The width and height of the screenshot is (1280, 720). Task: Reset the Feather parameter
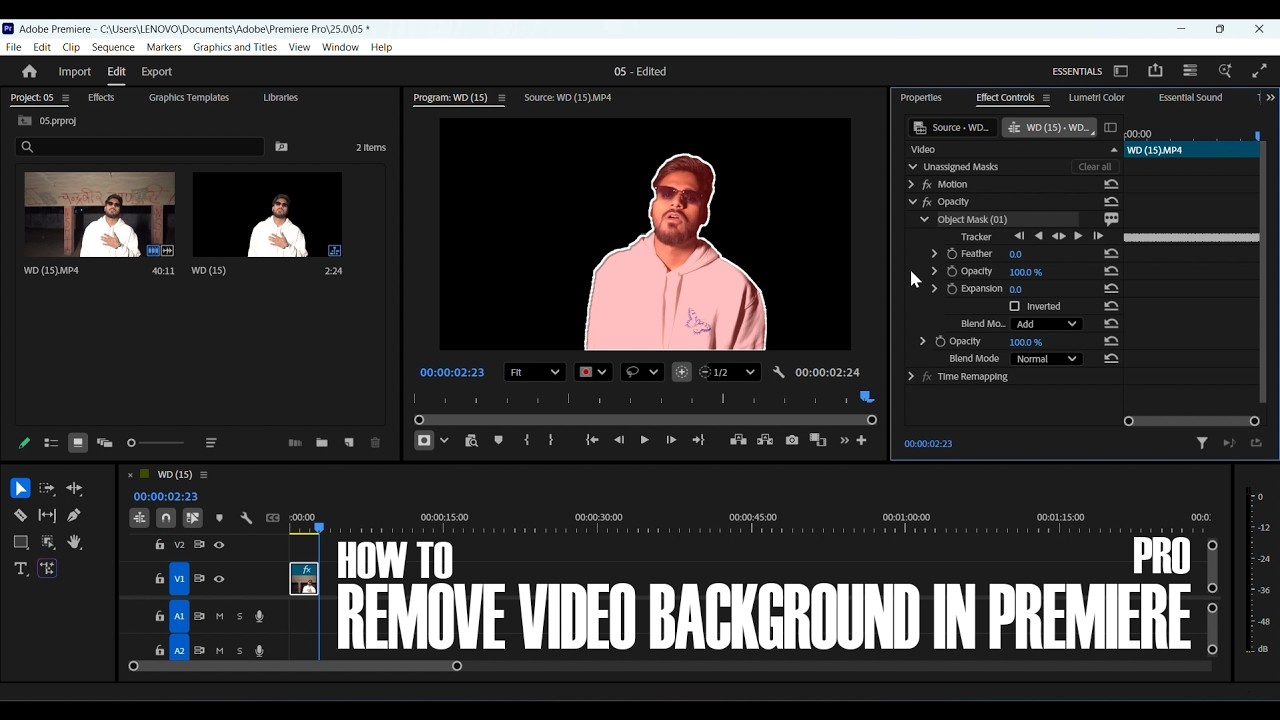(1111, 254)
